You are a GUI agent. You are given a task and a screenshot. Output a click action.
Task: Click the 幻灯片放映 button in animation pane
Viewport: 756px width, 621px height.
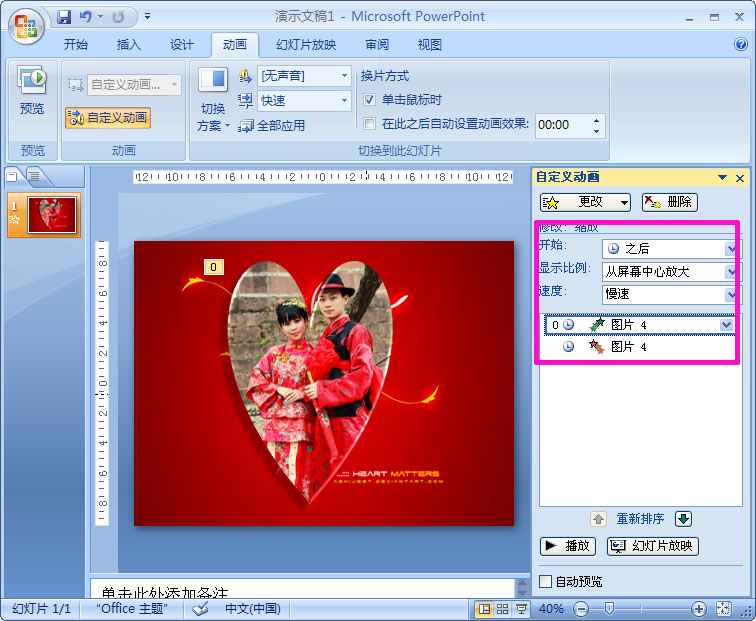[652, 546]
